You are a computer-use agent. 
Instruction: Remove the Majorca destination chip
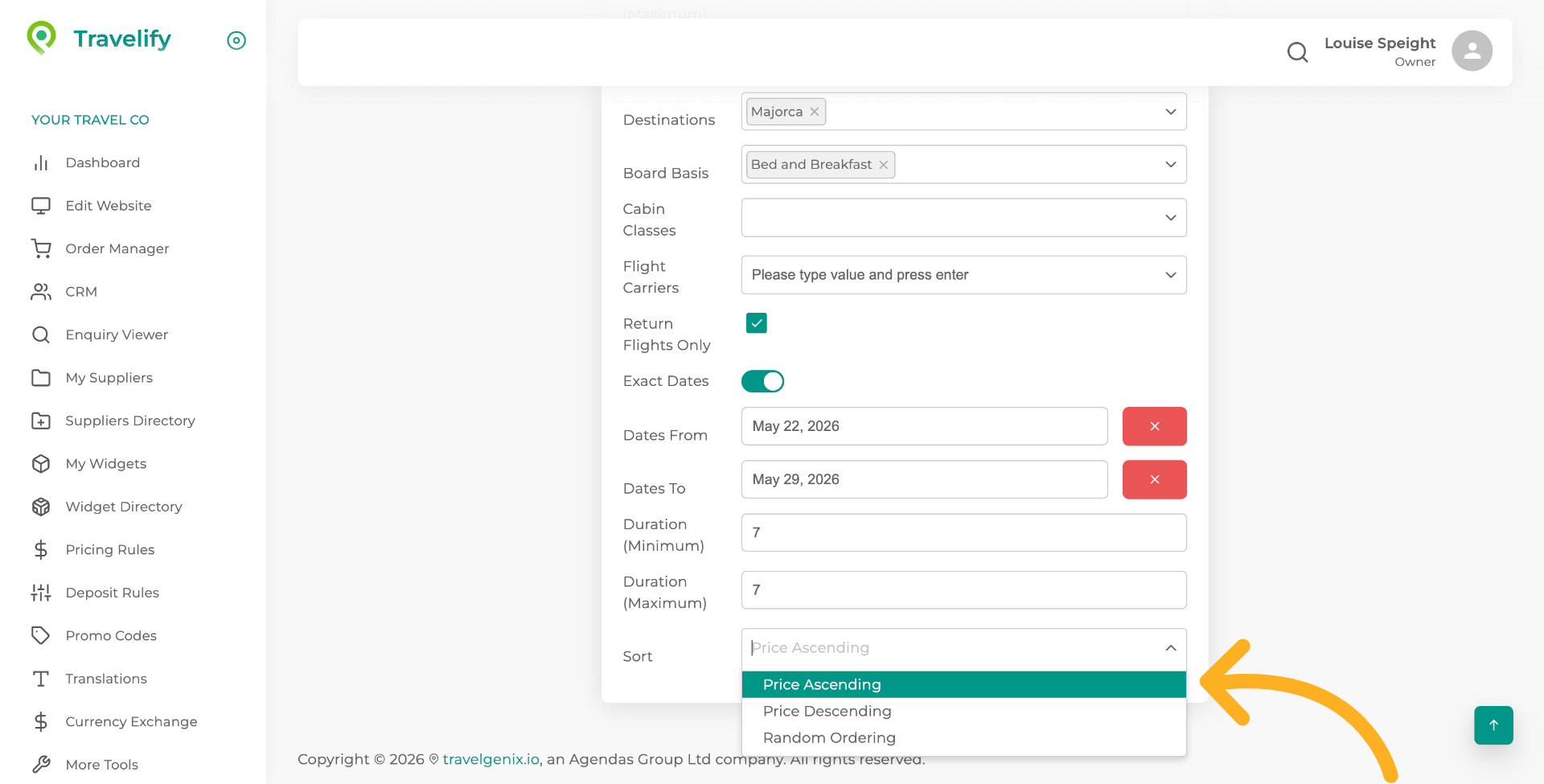point(814,111)
